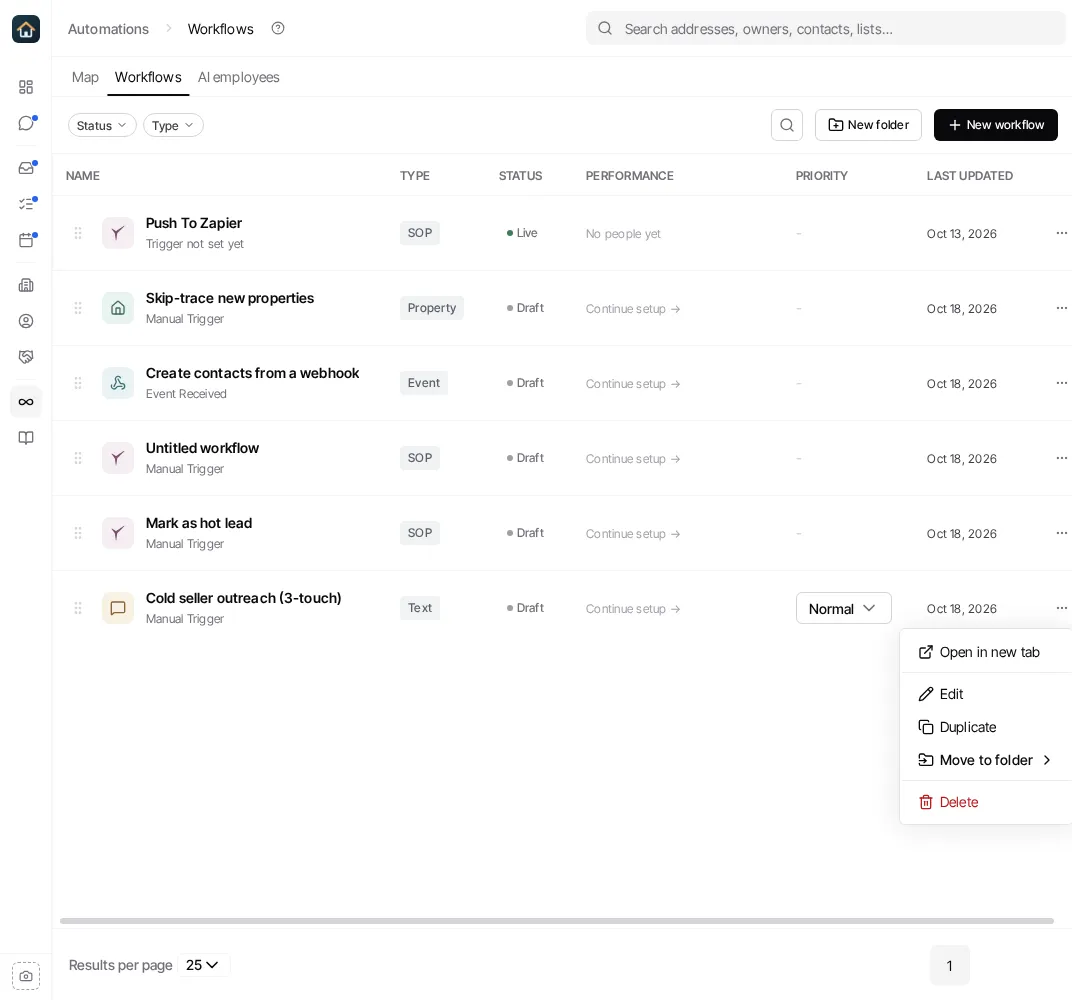Open the three-dot menu for Create contacts from a webhook

pyautogui.click(x=1061, y=383)
